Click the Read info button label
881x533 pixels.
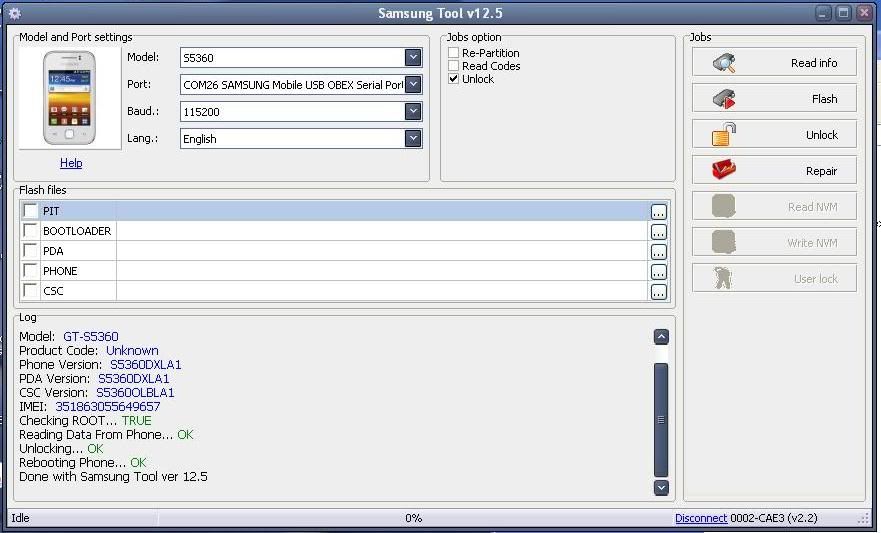814,63
